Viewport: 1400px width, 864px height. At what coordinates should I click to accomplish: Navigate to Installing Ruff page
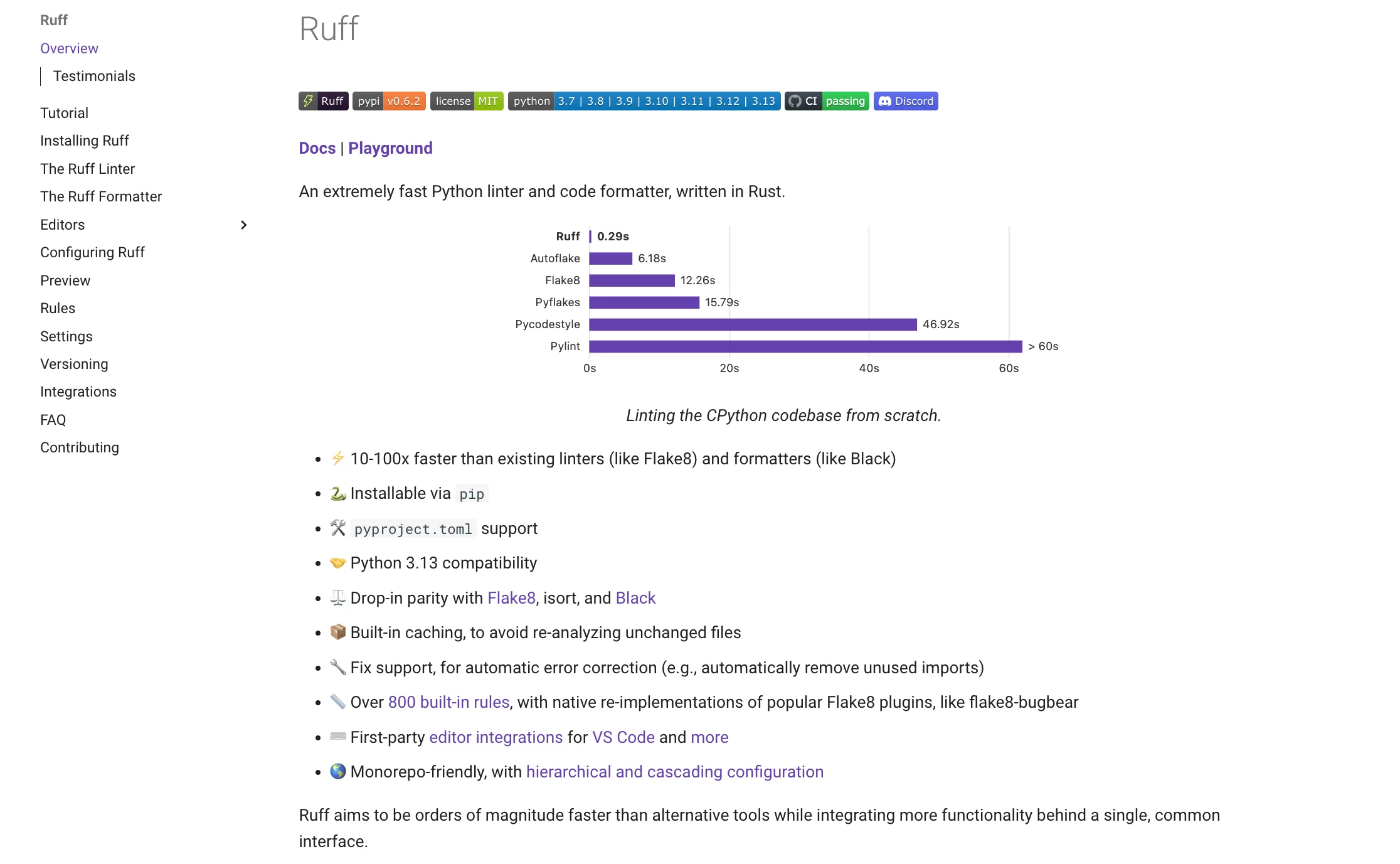(85, 141)
